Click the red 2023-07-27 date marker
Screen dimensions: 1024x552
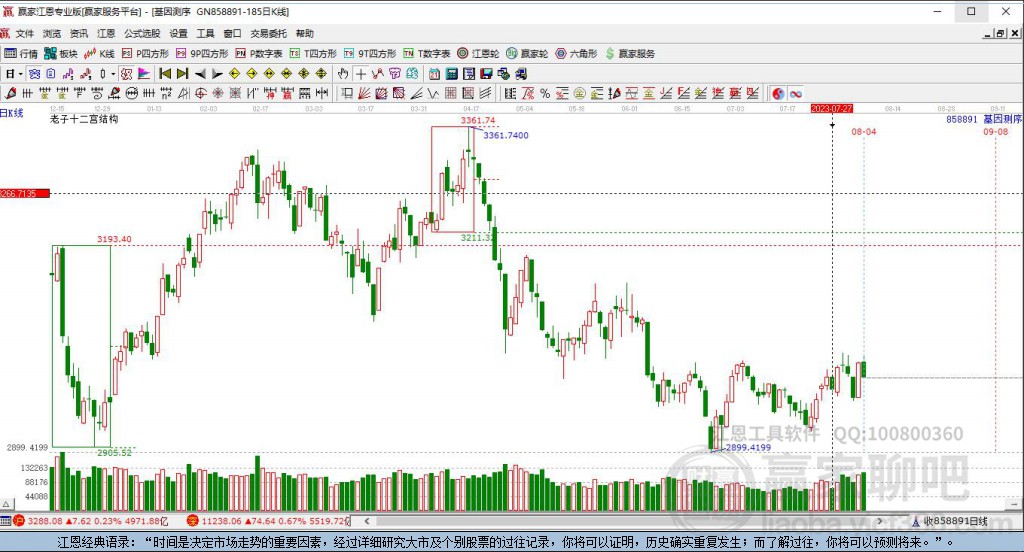(x=831, y=108)
